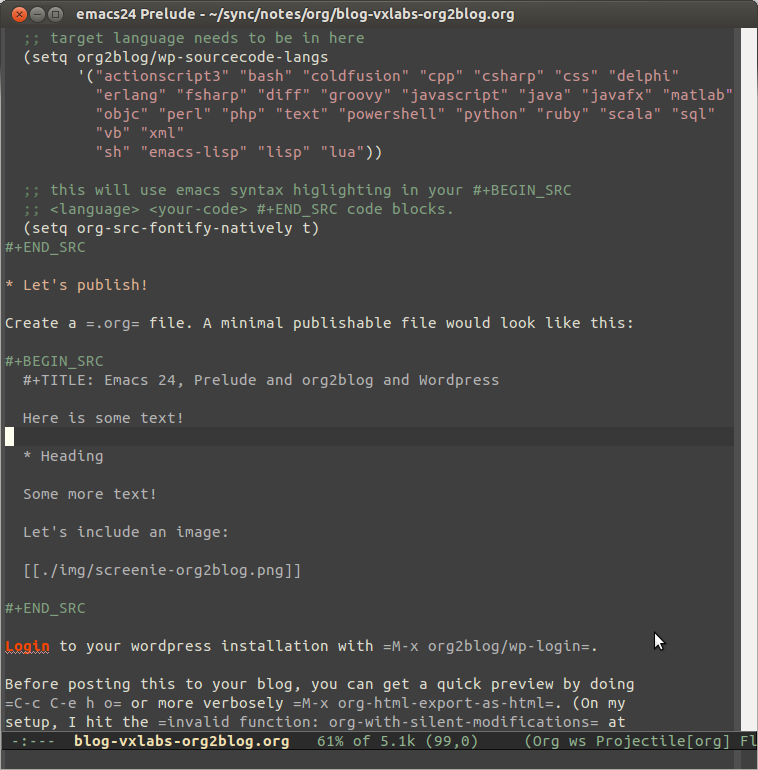
Task: Click "=C-c C-e h o=" key binding text
Action: 63,703
